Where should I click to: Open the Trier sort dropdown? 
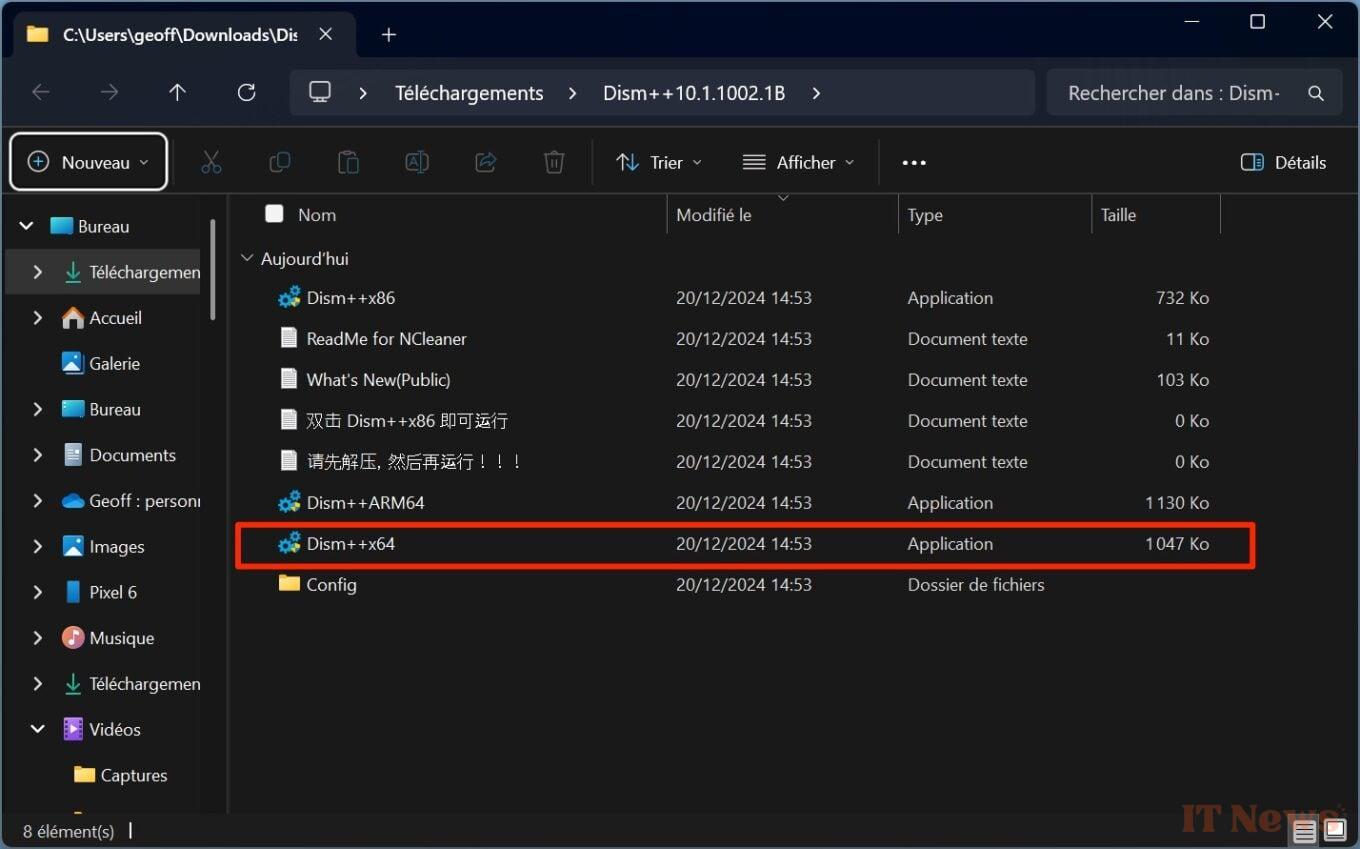[x=659, y=162]
